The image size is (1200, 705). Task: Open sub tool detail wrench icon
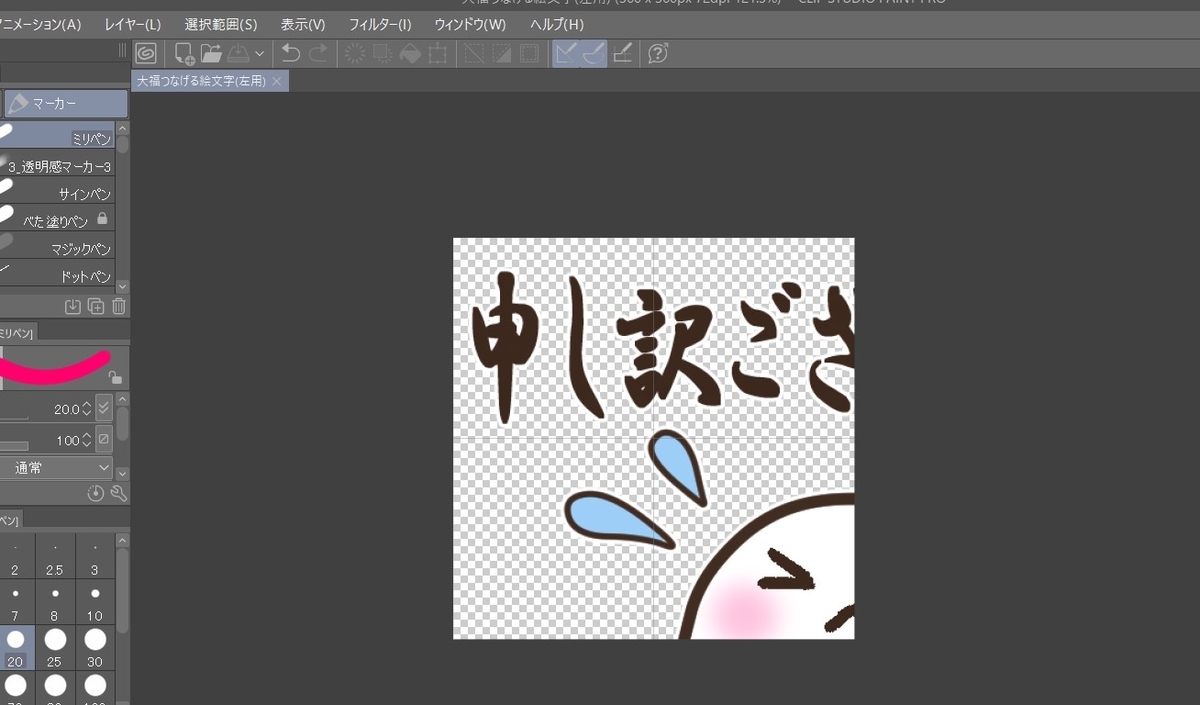(119, 492)
